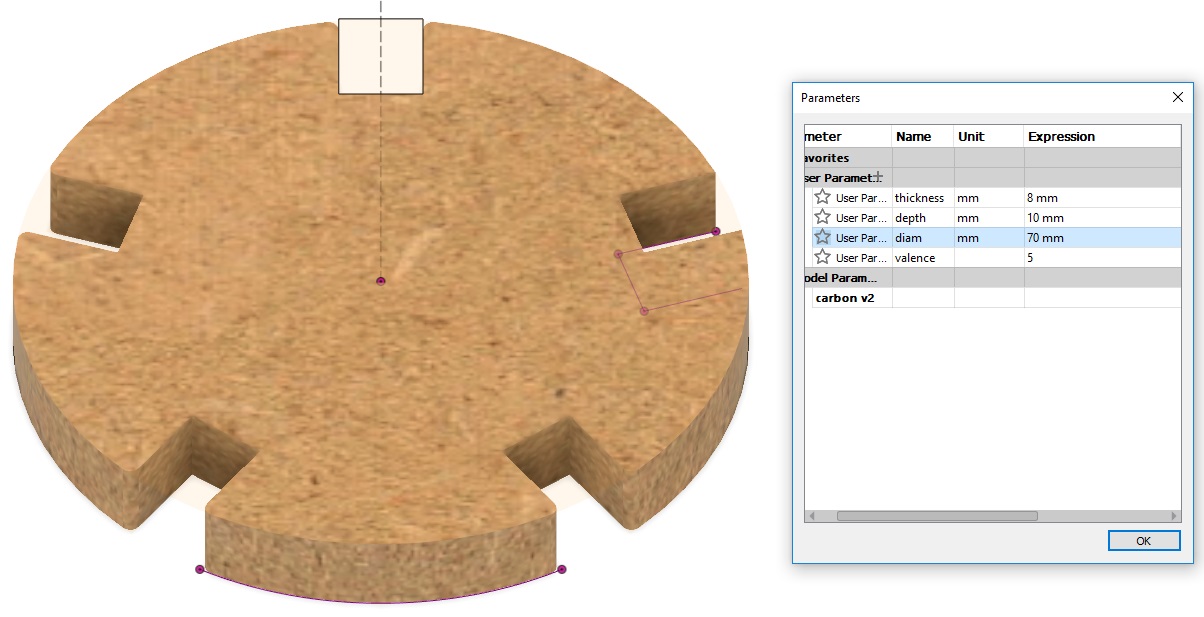Click the scrollbar right arrow

[1175, 516]
